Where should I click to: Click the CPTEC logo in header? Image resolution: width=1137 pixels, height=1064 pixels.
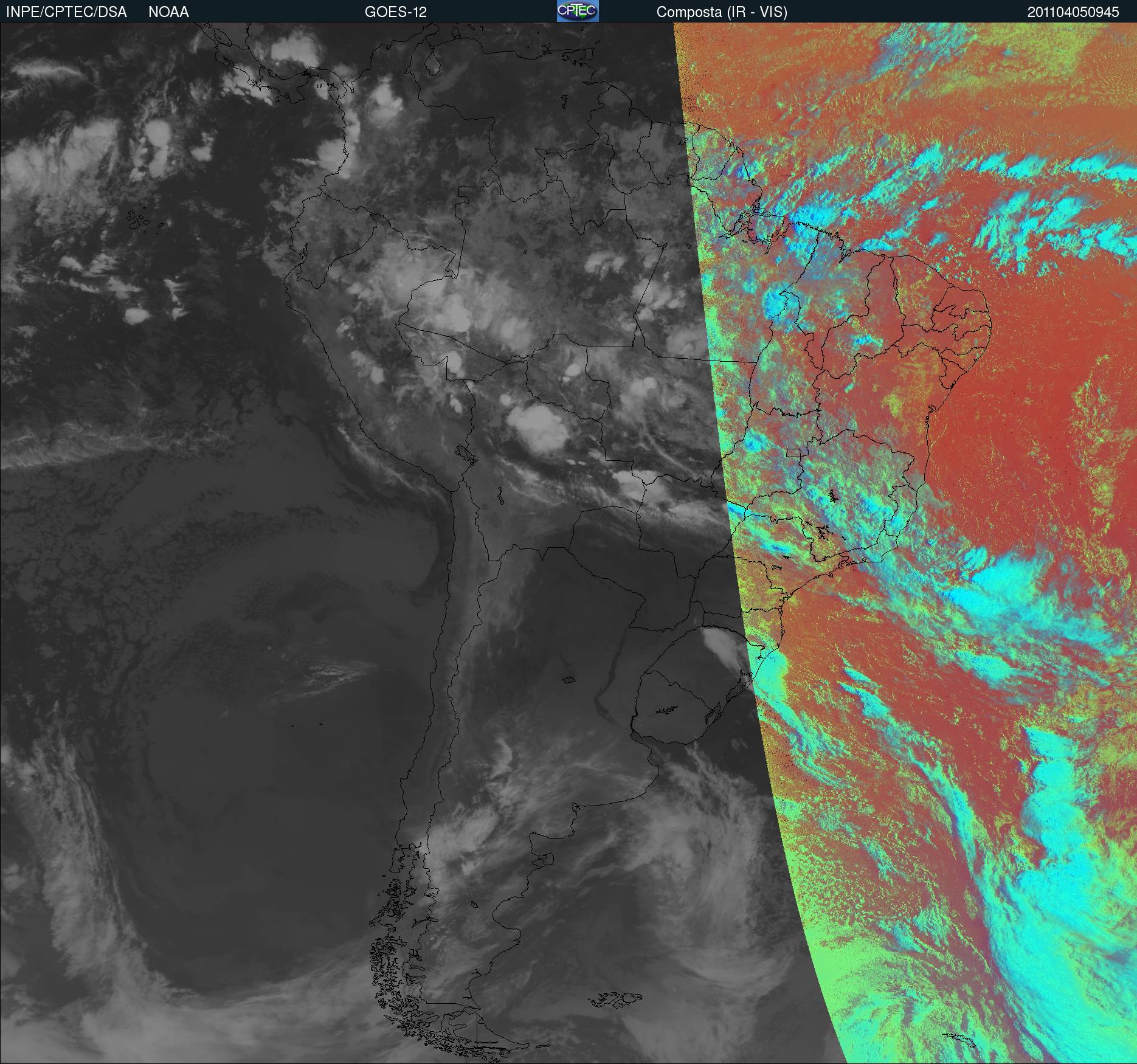click(578, 11)
